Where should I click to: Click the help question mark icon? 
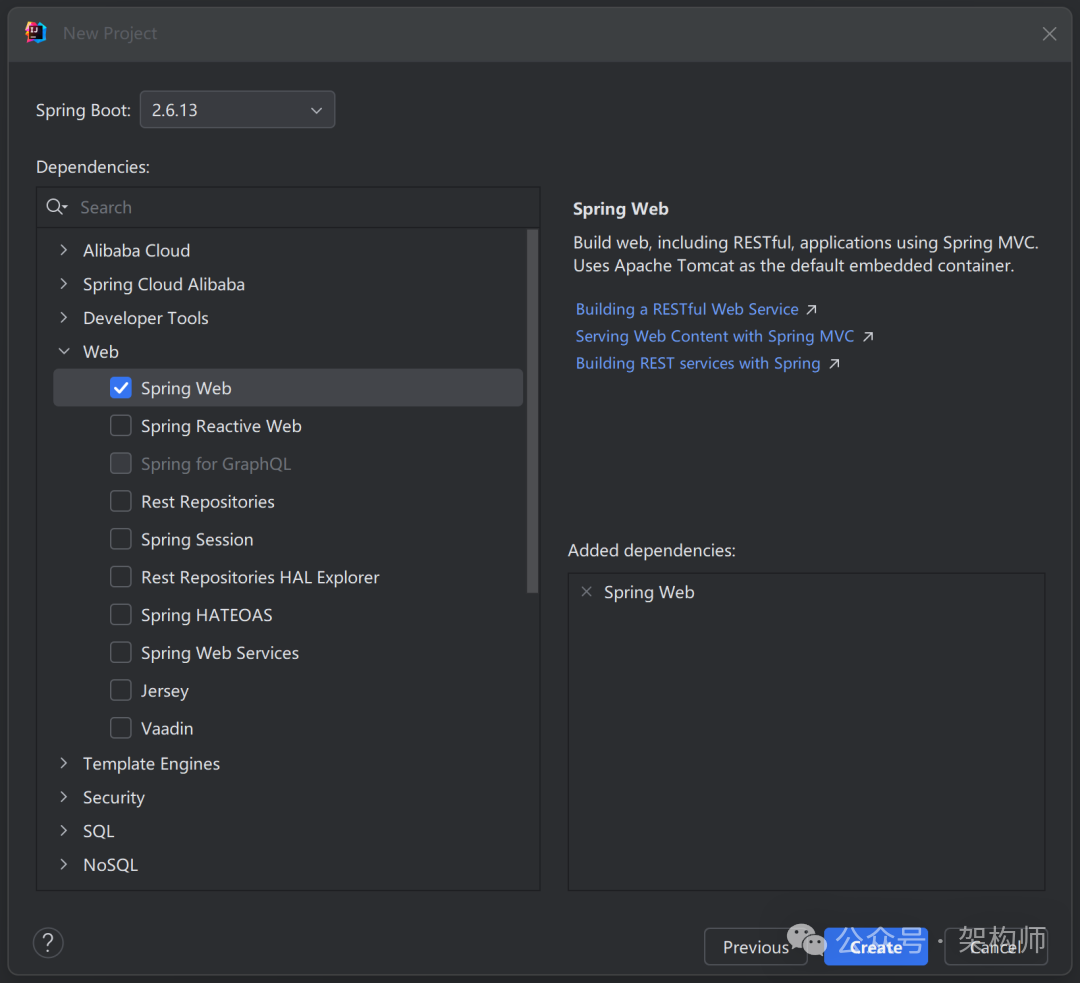tap(48, 942)
